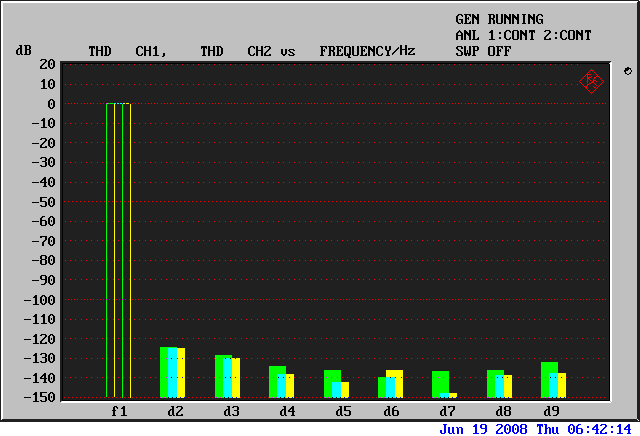
Task: Click the SWP OFF status text
Action: click(x=483, y=51)
